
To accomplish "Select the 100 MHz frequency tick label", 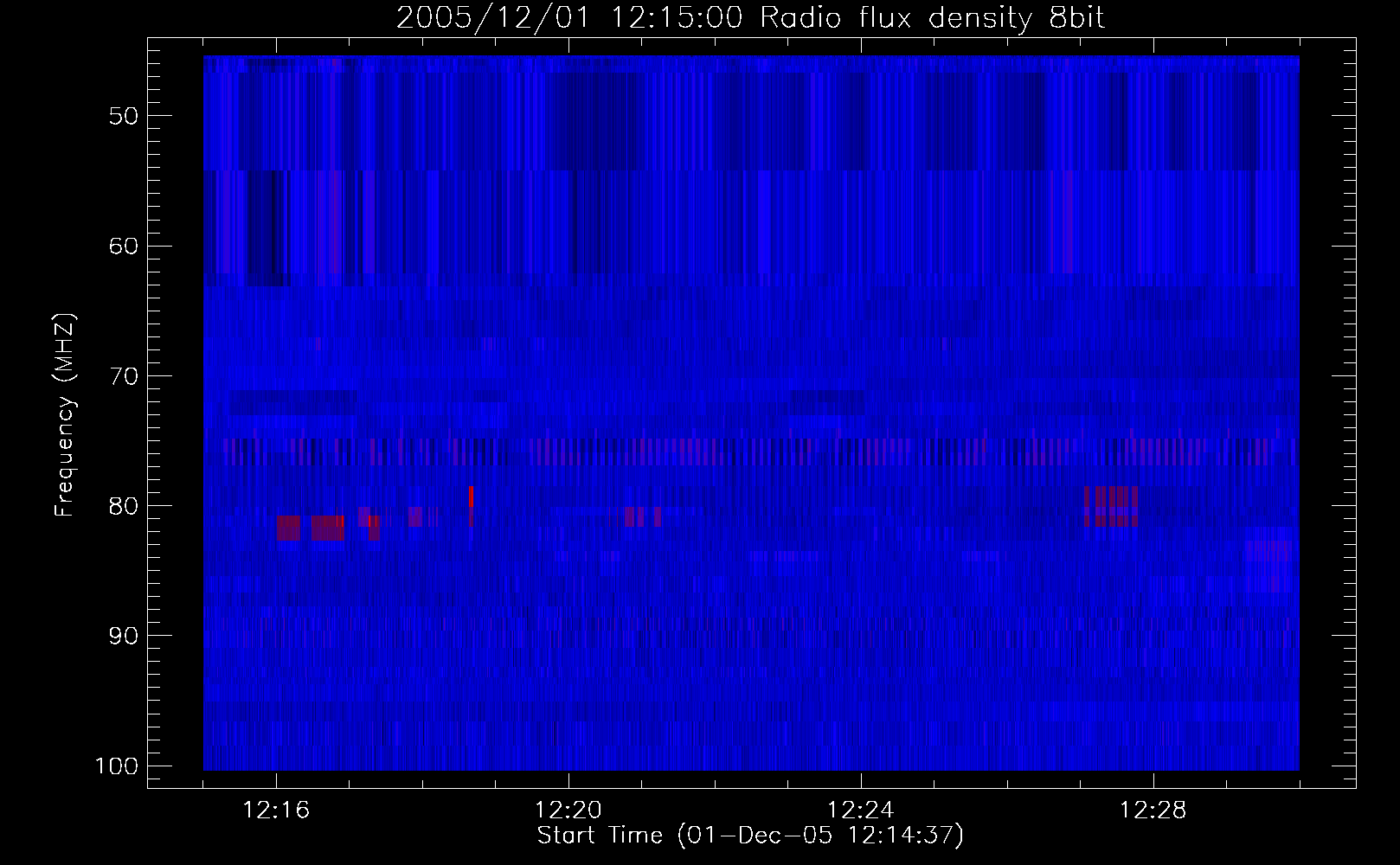I will click(116, 766).
